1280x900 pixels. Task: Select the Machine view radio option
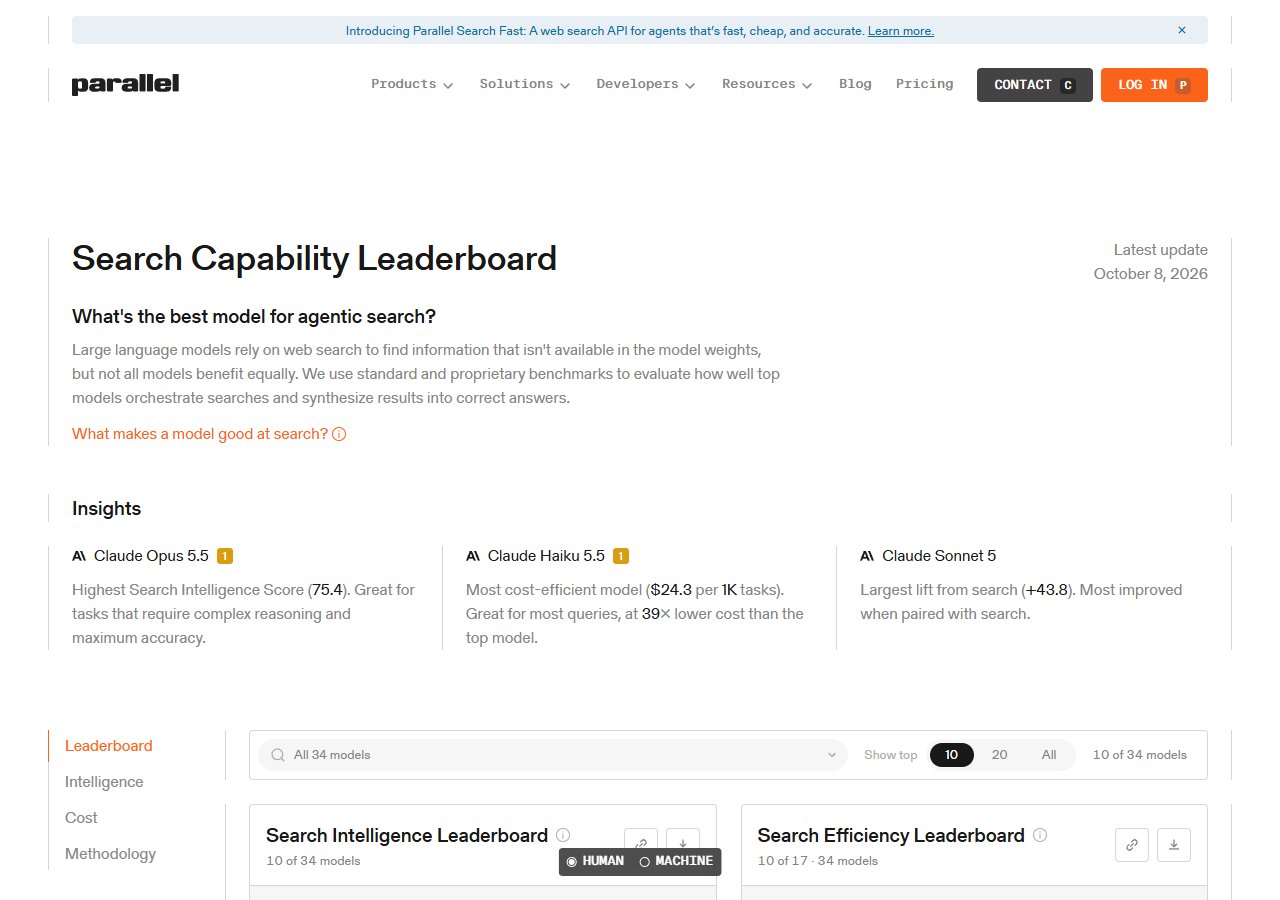point(676,861)
